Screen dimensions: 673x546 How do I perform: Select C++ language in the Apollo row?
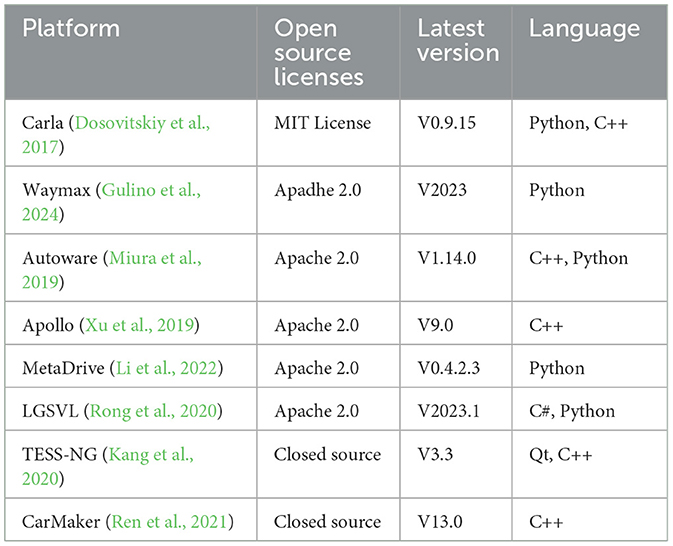tap(546, 325)
